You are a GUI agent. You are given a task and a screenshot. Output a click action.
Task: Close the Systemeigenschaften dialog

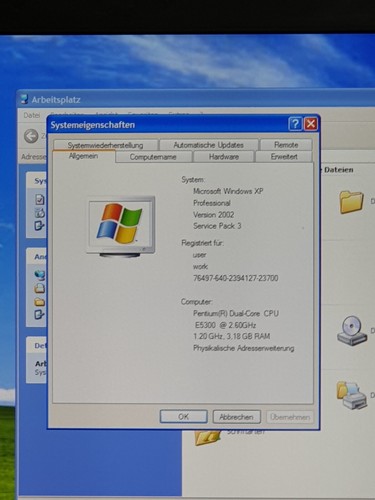point(311,124)
